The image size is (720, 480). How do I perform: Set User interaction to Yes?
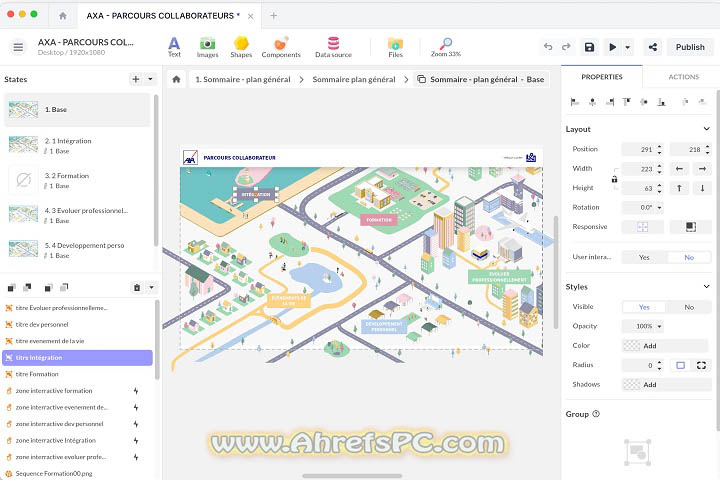644,257
